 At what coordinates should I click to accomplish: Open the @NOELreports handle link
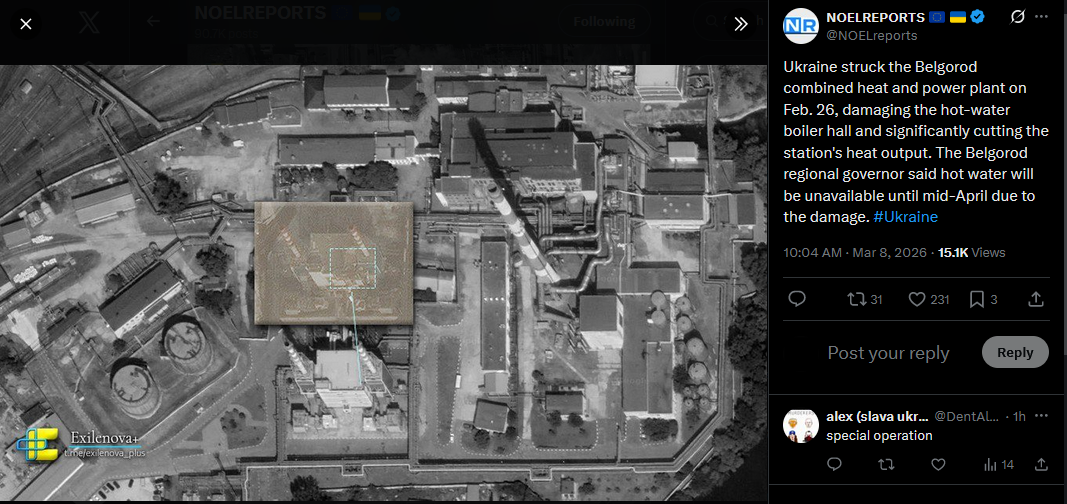872,35
